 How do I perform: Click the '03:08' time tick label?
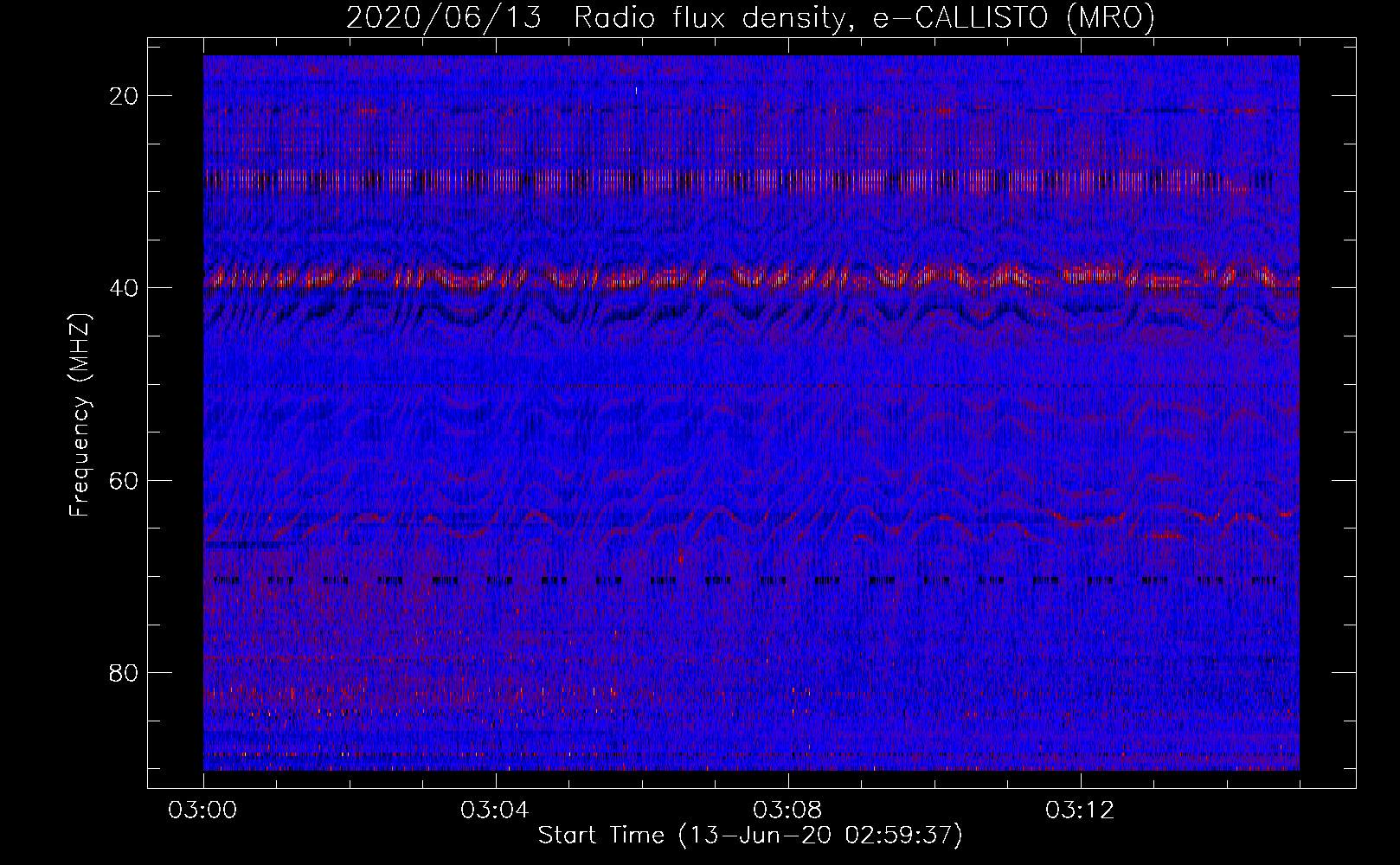click(x=788, y=811)
